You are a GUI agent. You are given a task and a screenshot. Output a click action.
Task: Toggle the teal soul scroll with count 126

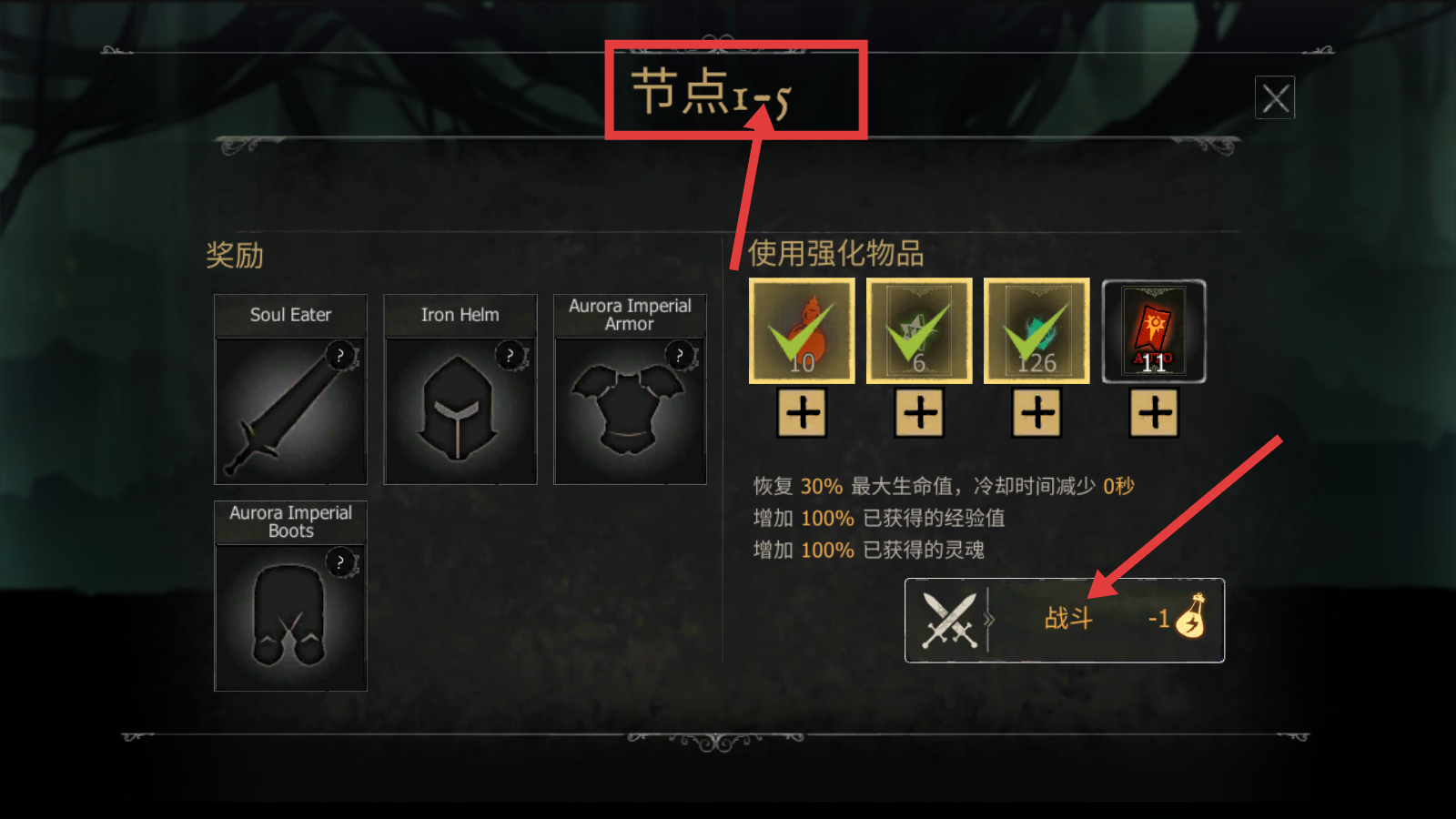click(1036, 330)
